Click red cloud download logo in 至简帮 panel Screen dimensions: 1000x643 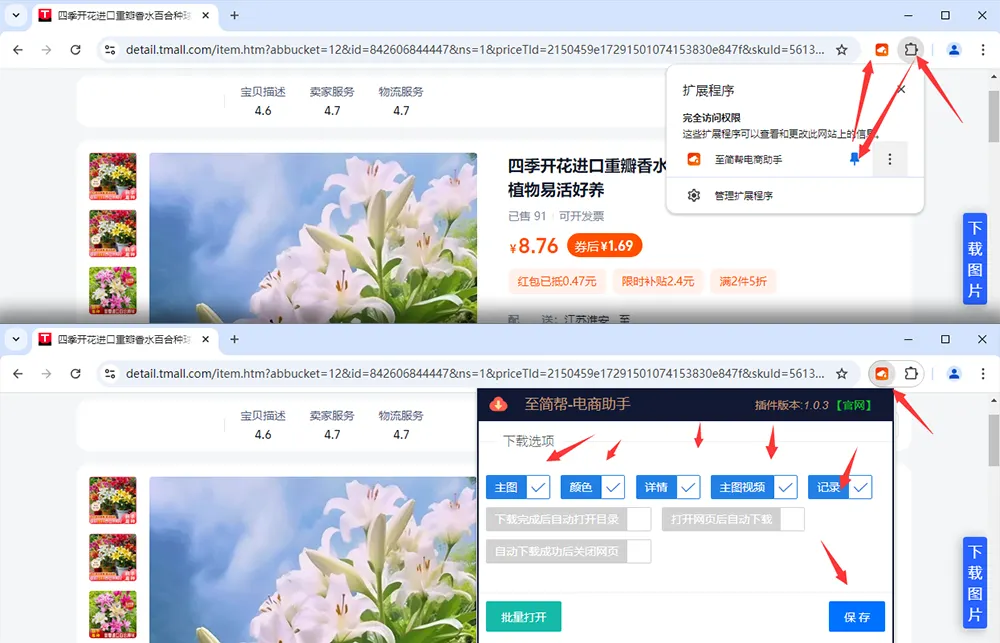pos(498,404)
